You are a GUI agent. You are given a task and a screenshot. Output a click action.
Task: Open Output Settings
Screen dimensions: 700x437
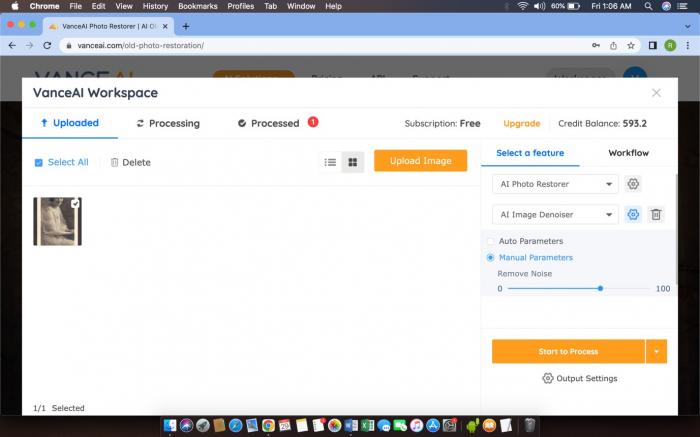pos(579,379)
